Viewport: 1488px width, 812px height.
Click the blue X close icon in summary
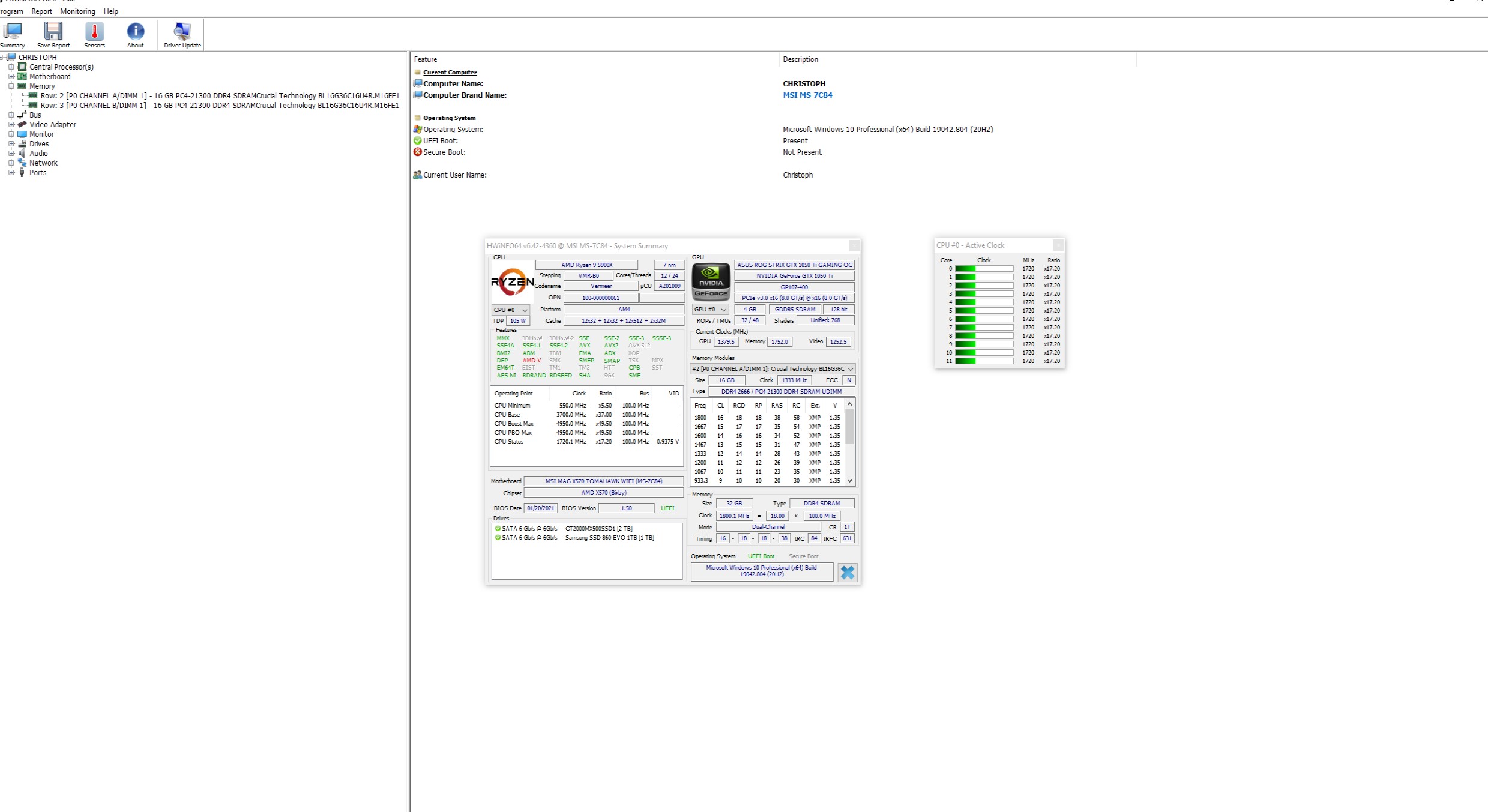(847, 573)
